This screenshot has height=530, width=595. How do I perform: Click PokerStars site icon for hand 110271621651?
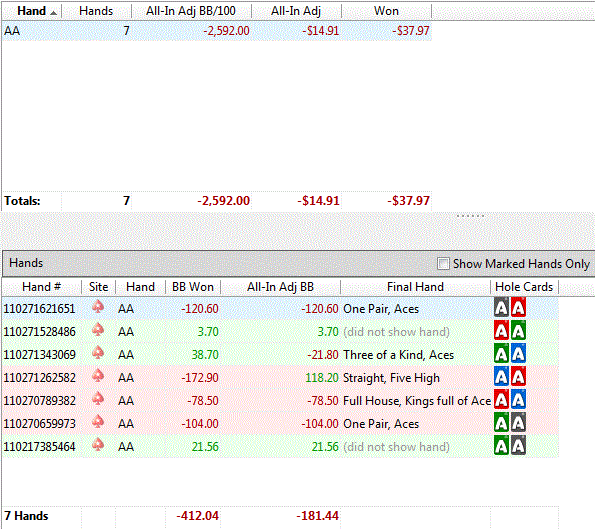pyautogui.click(x=98, y=307)
